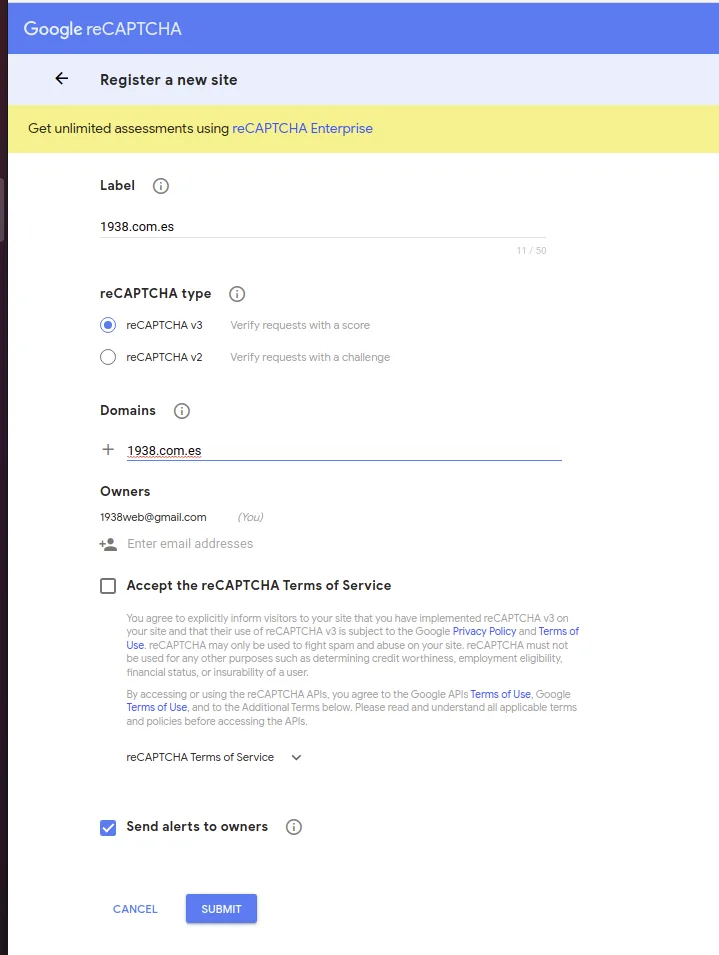Click the Google reCAPTCHA logo

102,29
